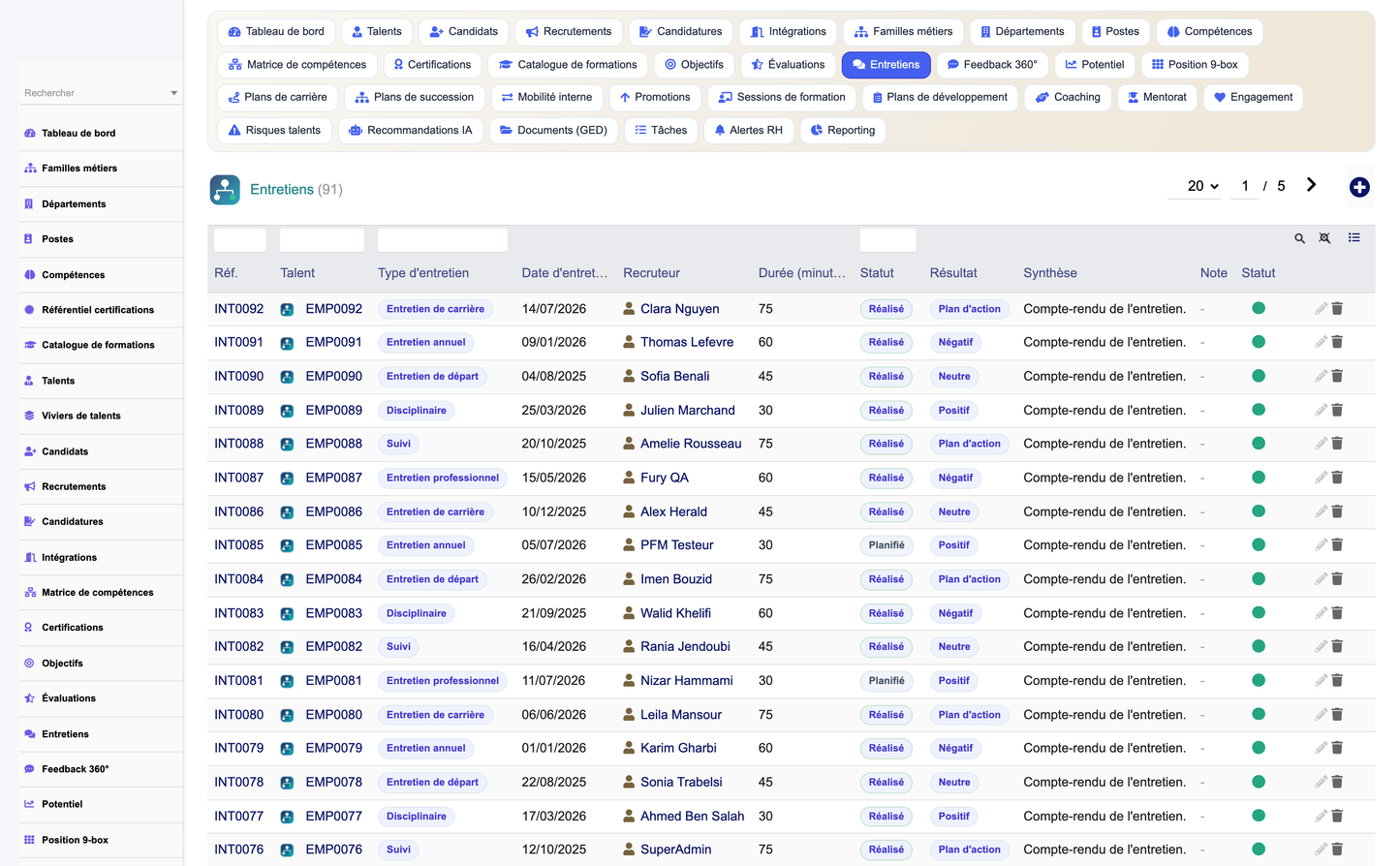The height and width of the screenshot is (866, 1400).
Task: Open the Coaching tab
Action: [1068, 97]
